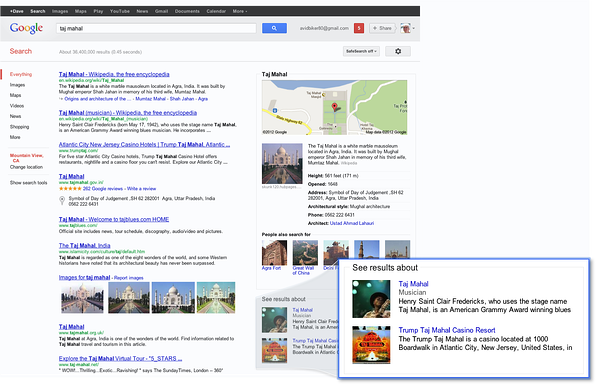Click the Agra Fort thumbnail

274,253
